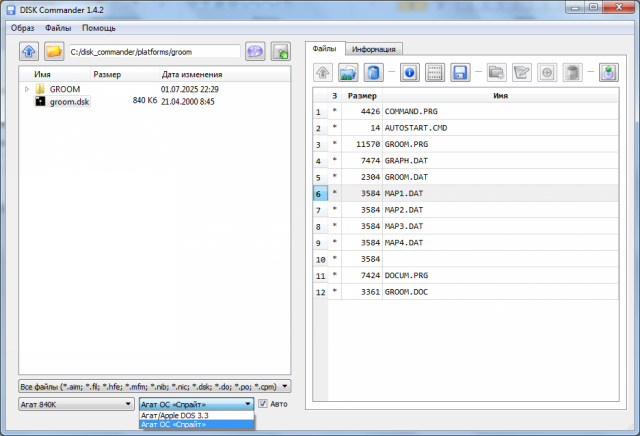Click the hex dump grid icon
This screenshot has width=640, height=436.
435,73
